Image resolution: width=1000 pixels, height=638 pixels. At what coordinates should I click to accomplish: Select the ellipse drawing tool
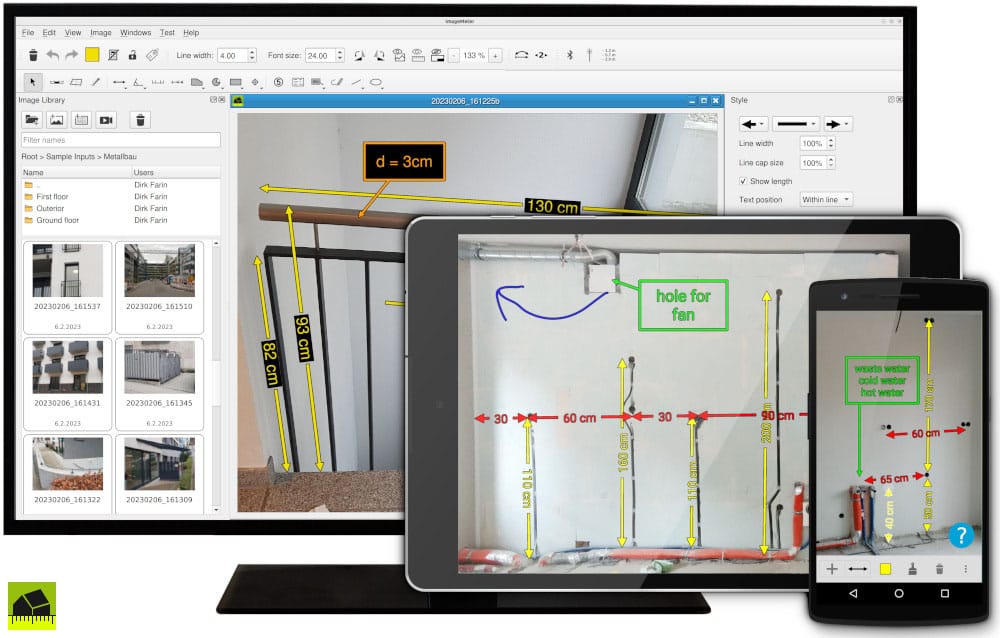(376, 82)
